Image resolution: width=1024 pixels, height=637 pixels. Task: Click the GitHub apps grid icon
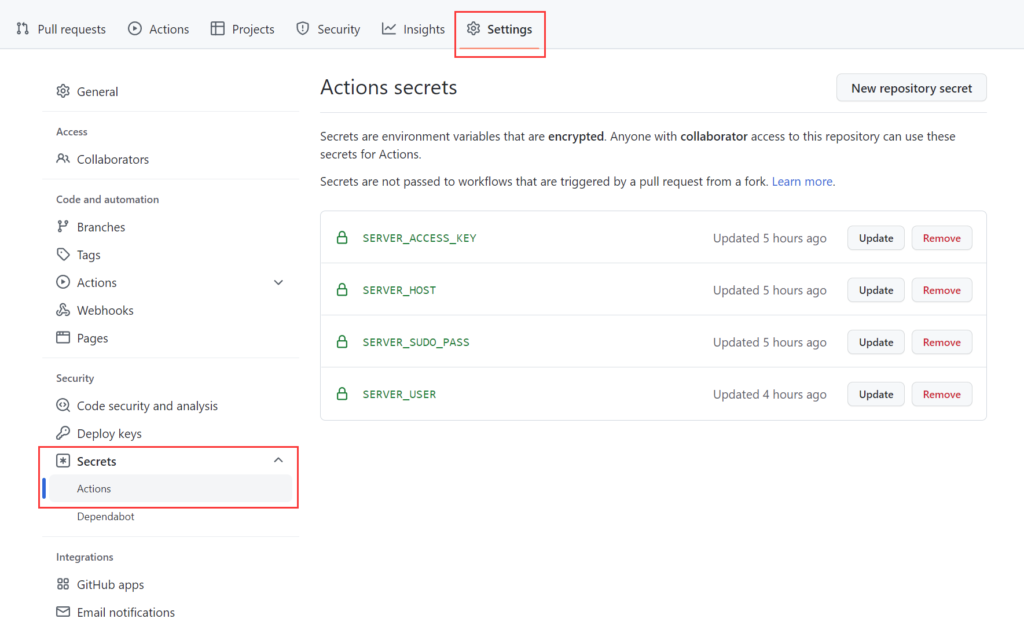point(63,584)
